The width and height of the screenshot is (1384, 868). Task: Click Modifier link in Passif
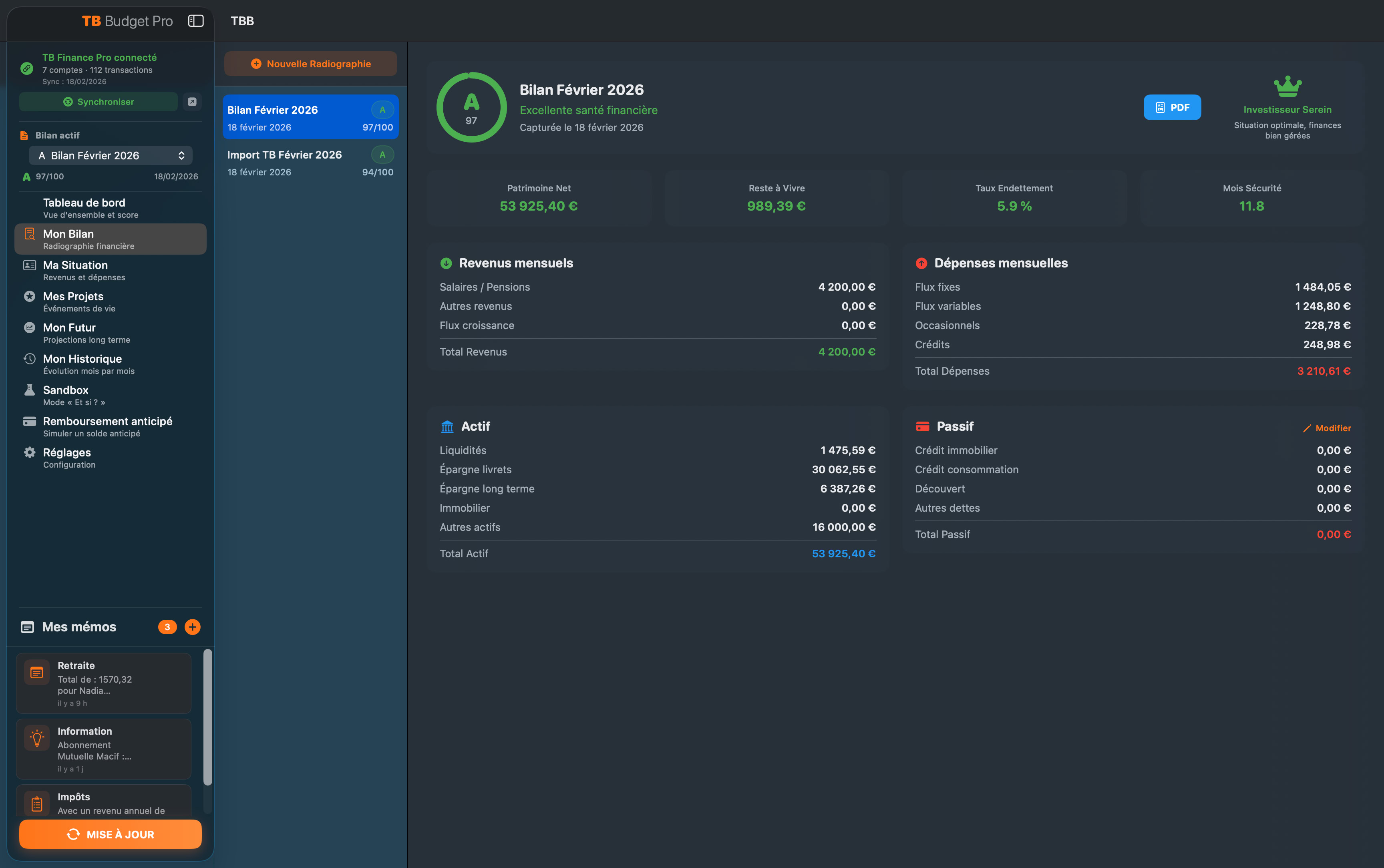(1327, 428)
